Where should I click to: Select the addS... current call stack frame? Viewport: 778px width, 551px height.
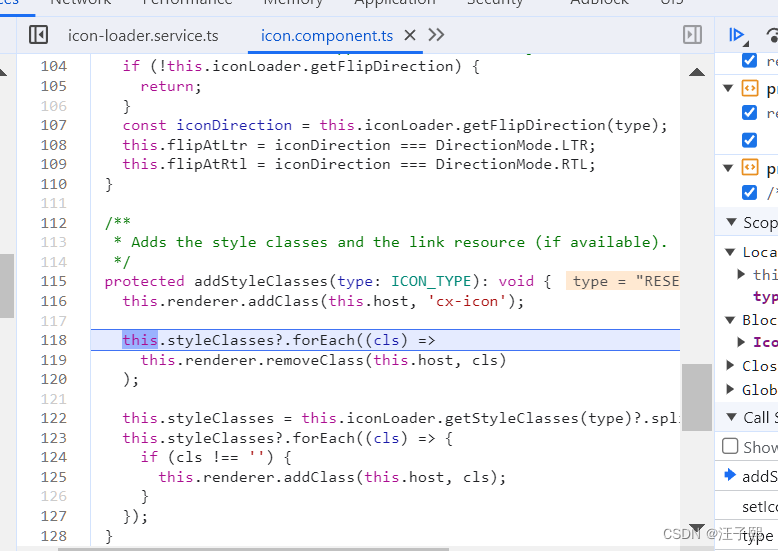pos(759,477)
